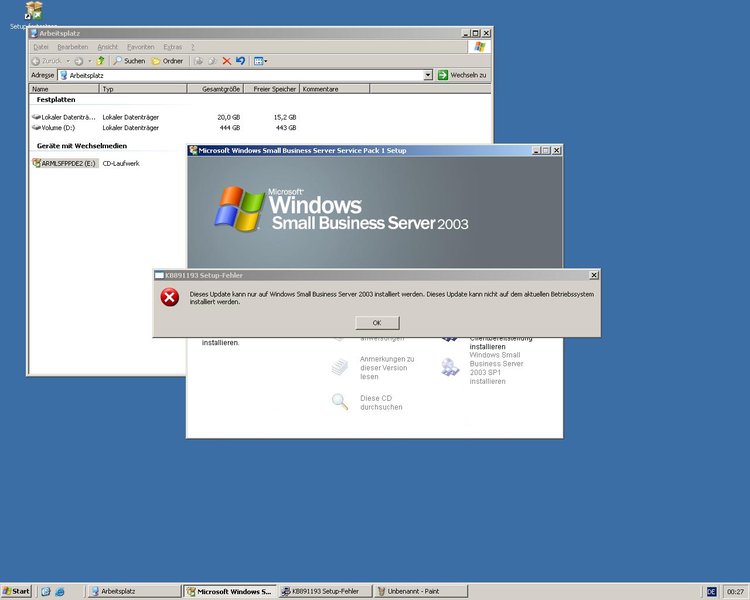Click the Wechseln zu go button
The height and width of the screenshot is (600, 750).
tap(463, 75)
